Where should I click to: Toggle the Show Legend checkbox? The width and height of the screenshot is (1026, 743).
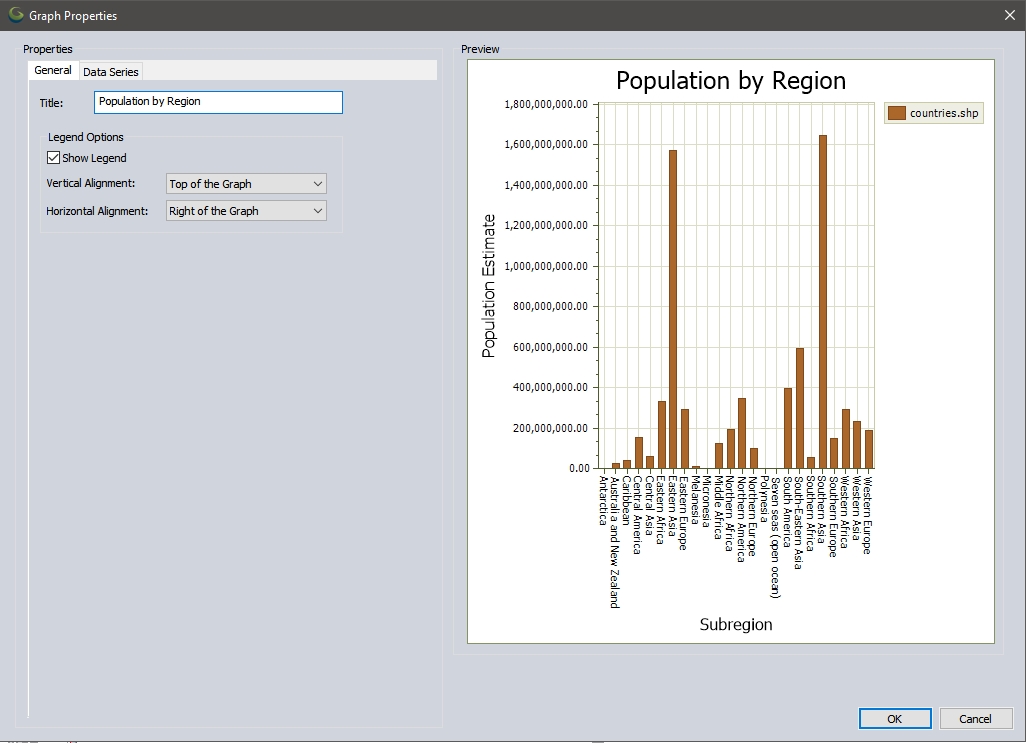point(54,158)
